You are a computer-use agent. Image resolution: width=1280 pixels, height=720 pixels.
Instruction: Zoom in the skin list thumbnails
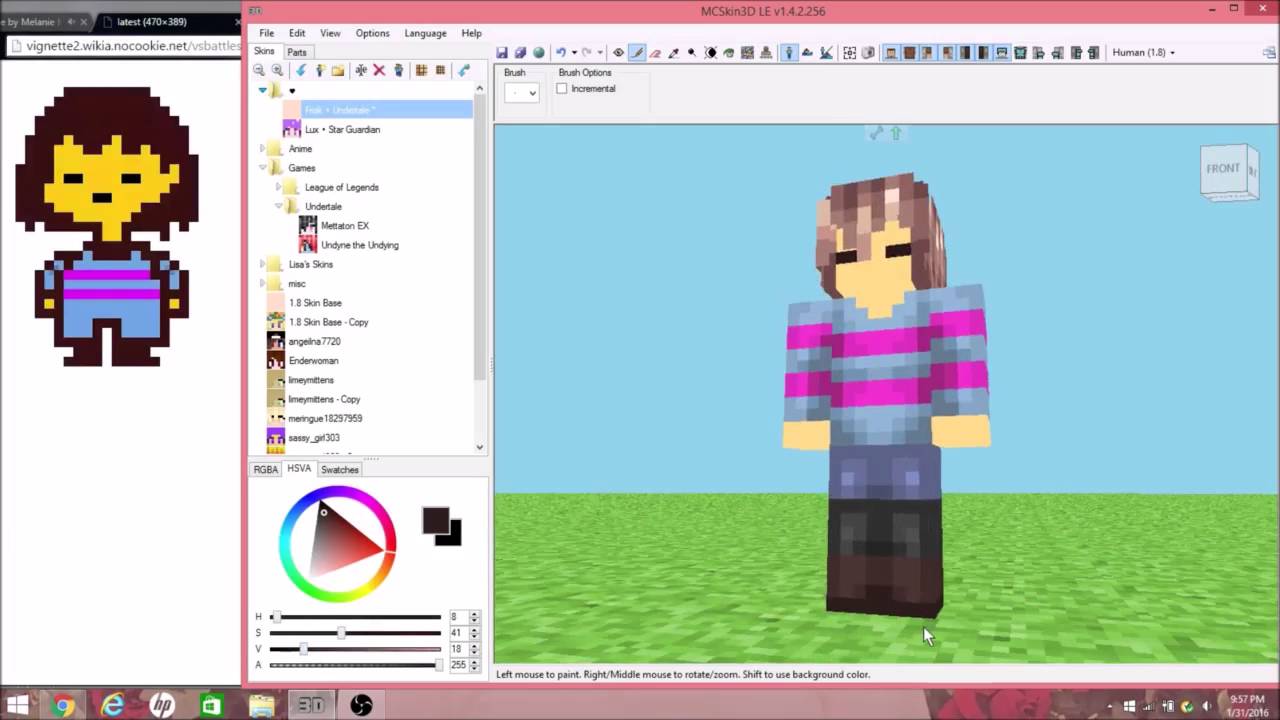[277, 70]
